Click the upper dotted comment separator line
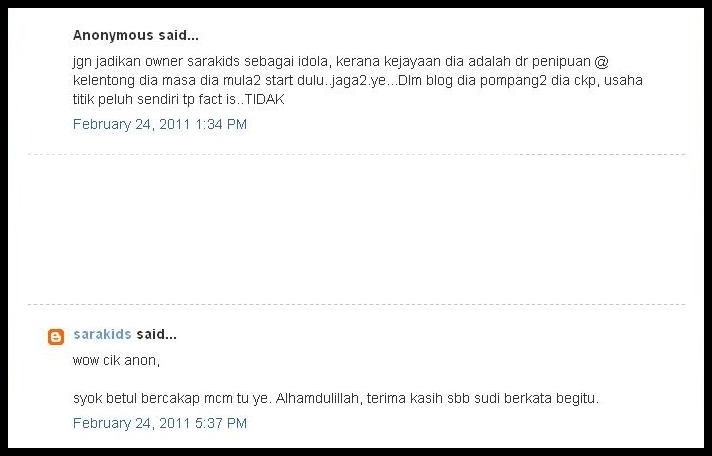The image size is (712, 456). [x=356, y=154]
